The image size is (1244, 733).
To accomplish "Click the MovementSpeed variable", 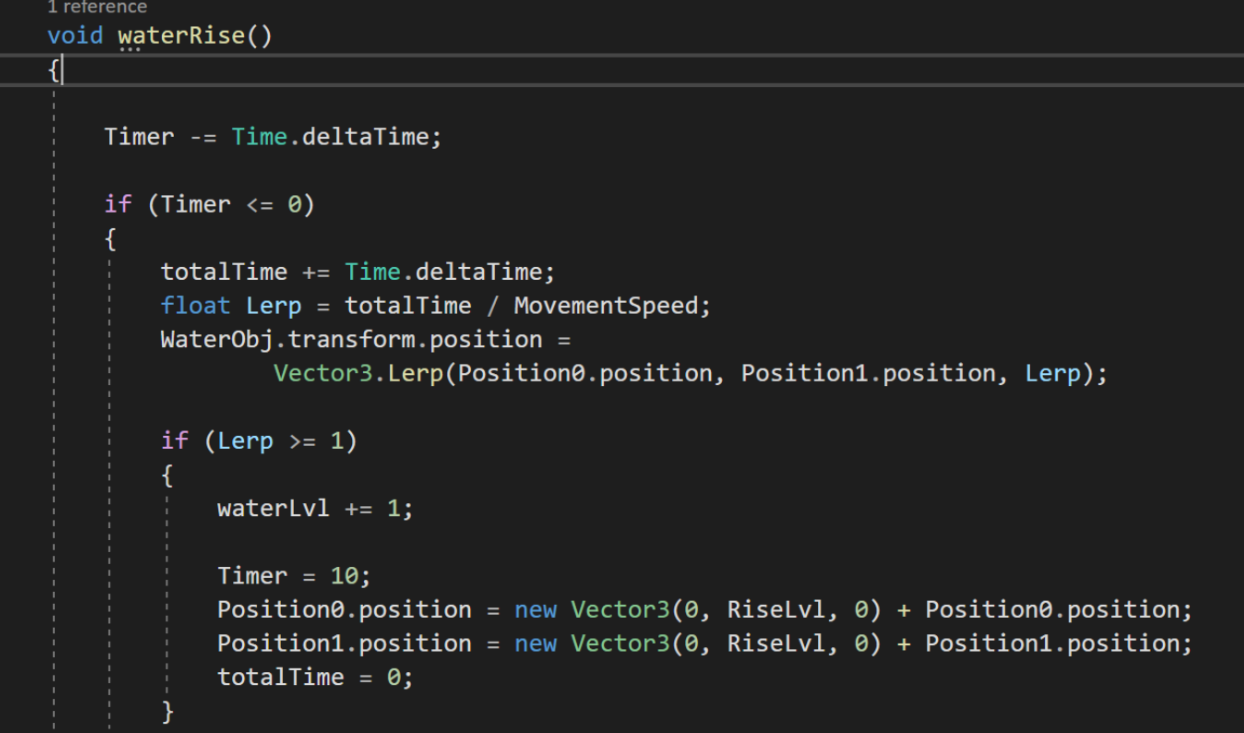I will coord(604,306).
